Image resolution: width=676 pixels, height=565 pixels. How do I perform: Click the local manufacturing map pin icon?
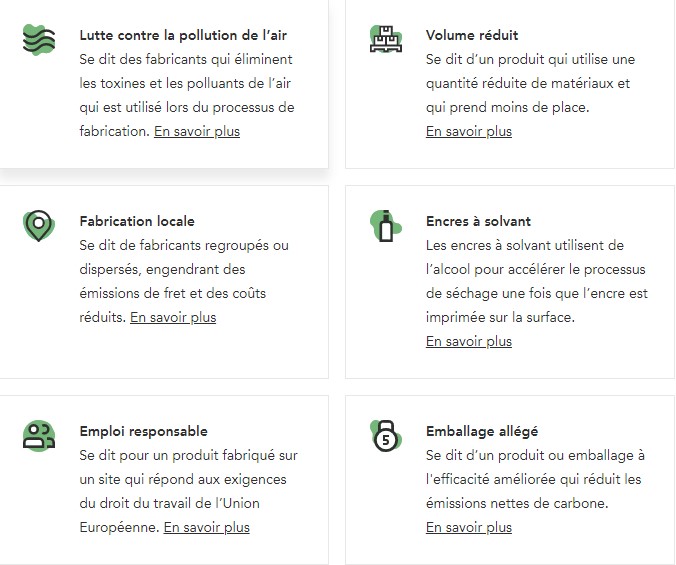pyautogui.click(x=38, y=226)
